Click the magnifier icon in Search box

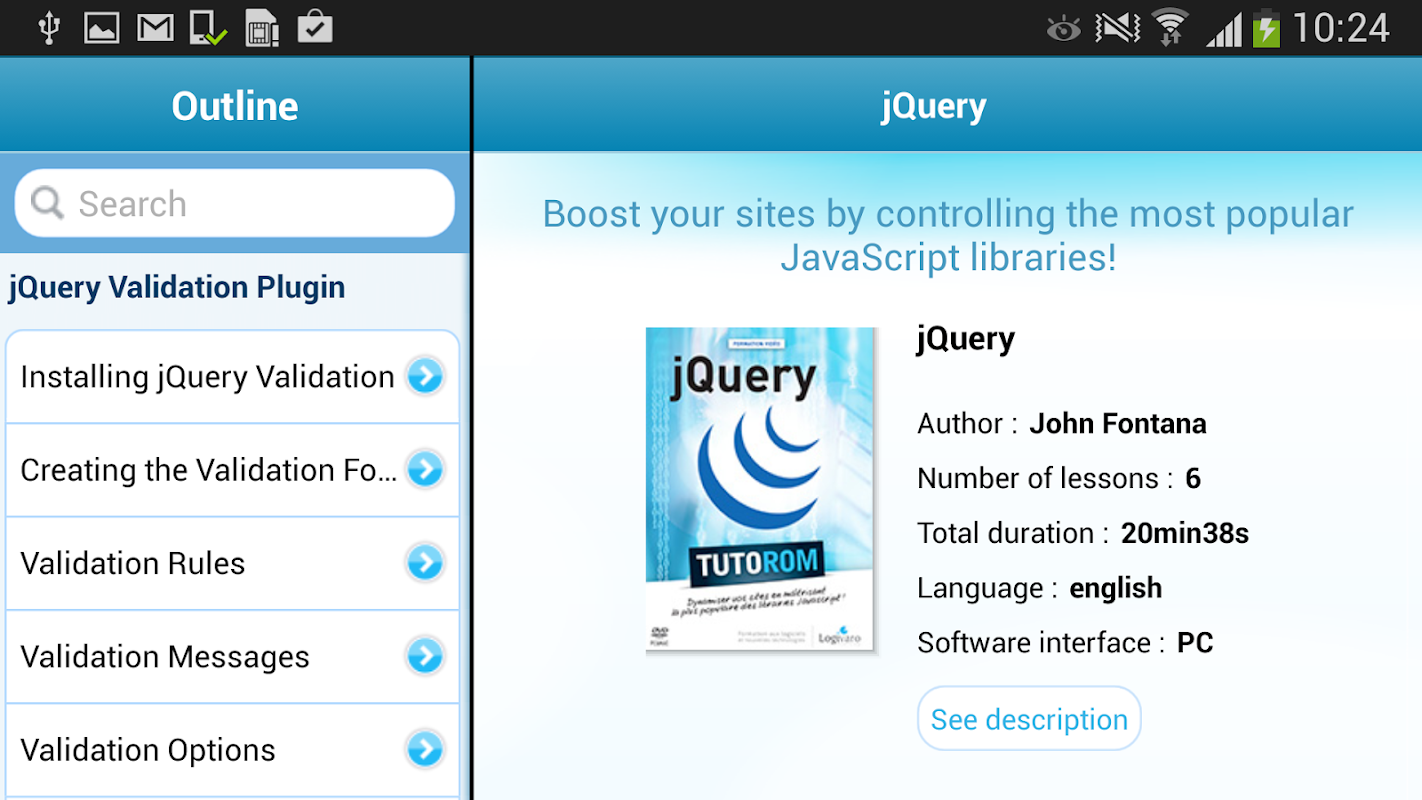click(x=47, y=203)
